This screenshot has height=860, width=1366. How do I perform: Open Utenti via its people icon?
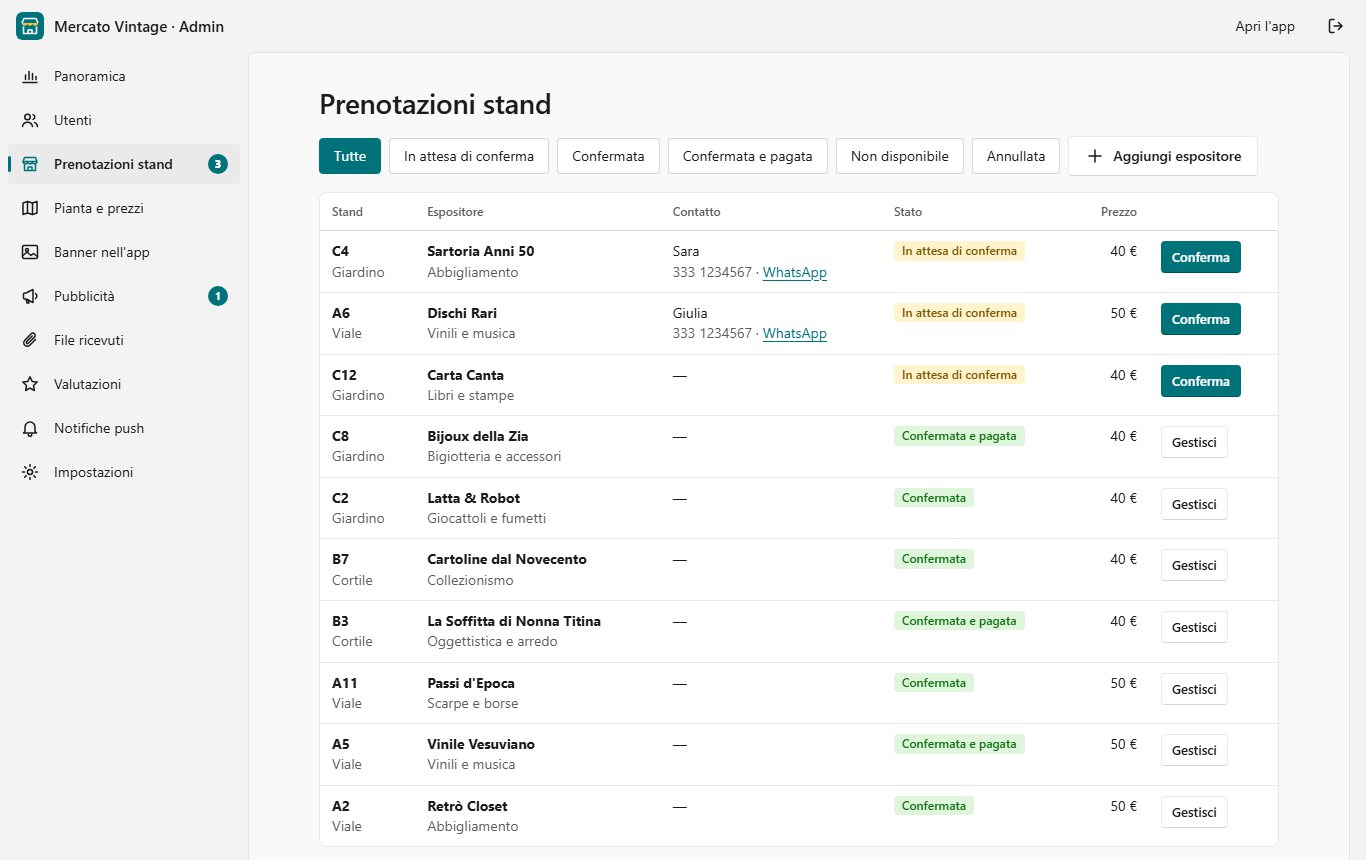coord(30,120)
